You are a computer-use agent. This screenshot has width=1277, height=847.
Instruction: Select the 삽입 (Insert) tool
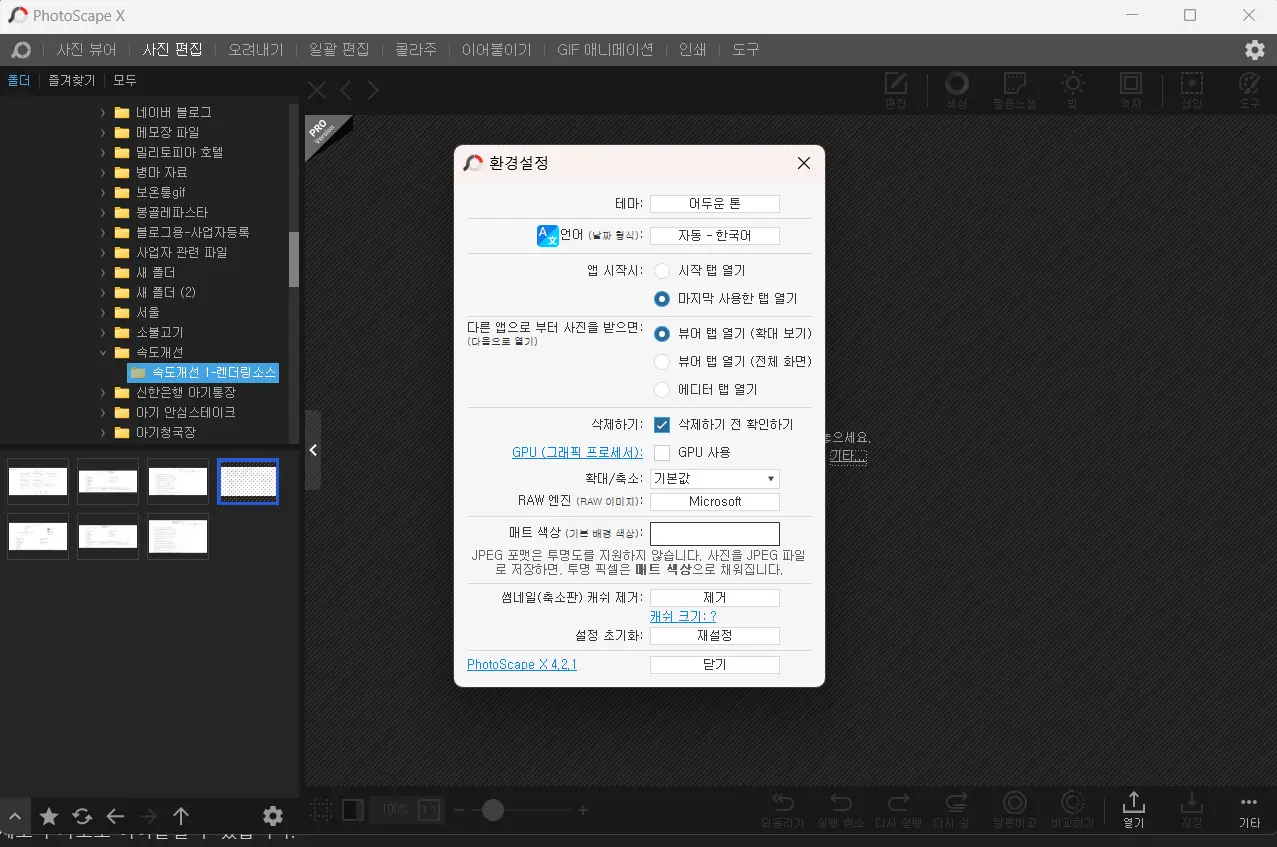pyautogui.click(x=1190, y=90)
